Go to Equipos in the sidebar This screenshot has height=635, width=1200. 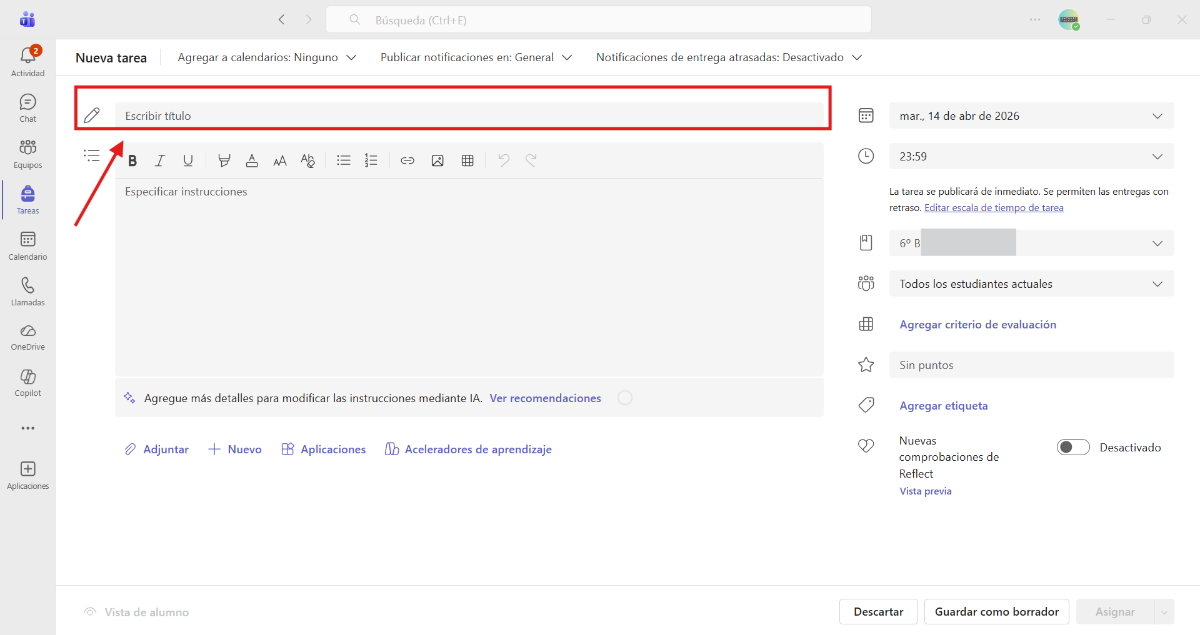pos(28,154)
